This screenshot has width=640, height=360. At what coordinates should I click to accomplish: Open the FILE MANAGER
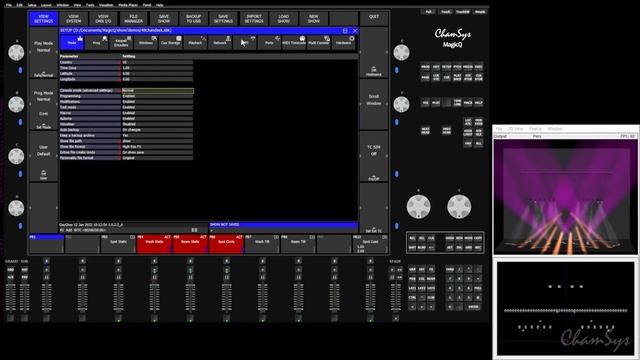133,19
